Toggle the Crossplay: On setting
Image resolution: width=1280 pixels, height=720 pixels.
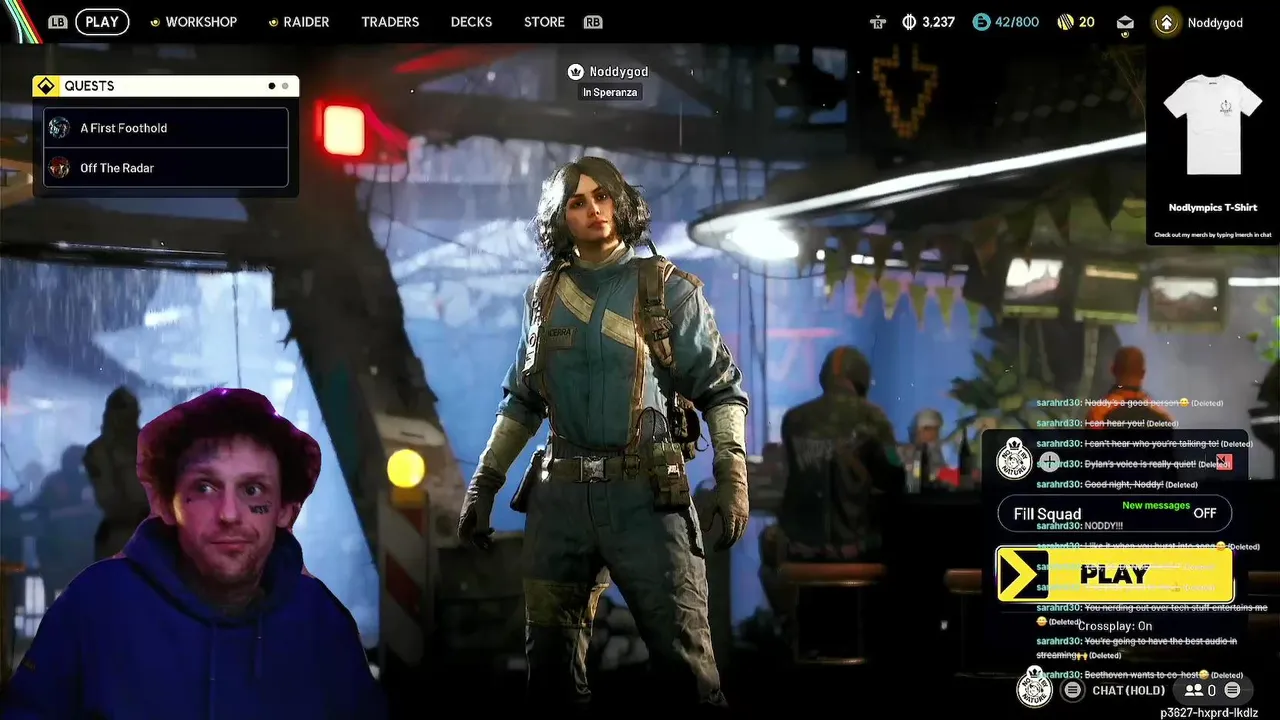1114,626
